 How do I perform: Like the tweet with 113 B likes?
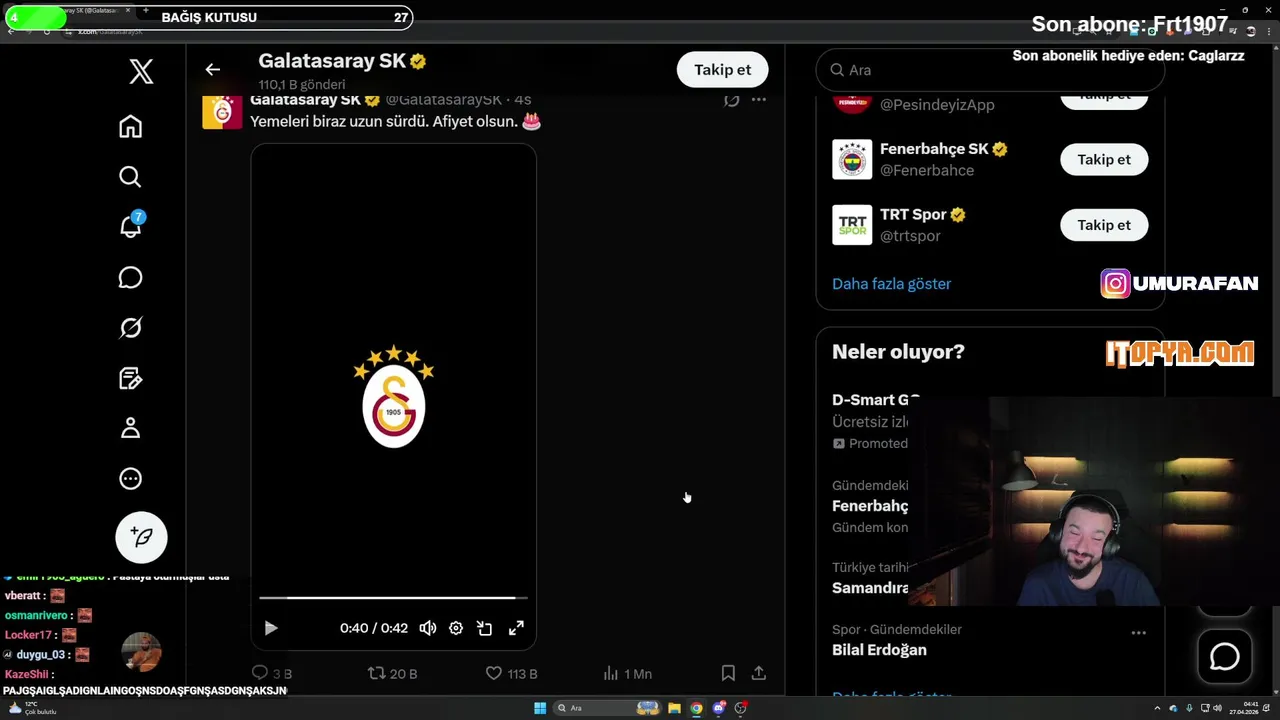click(511, 673)
